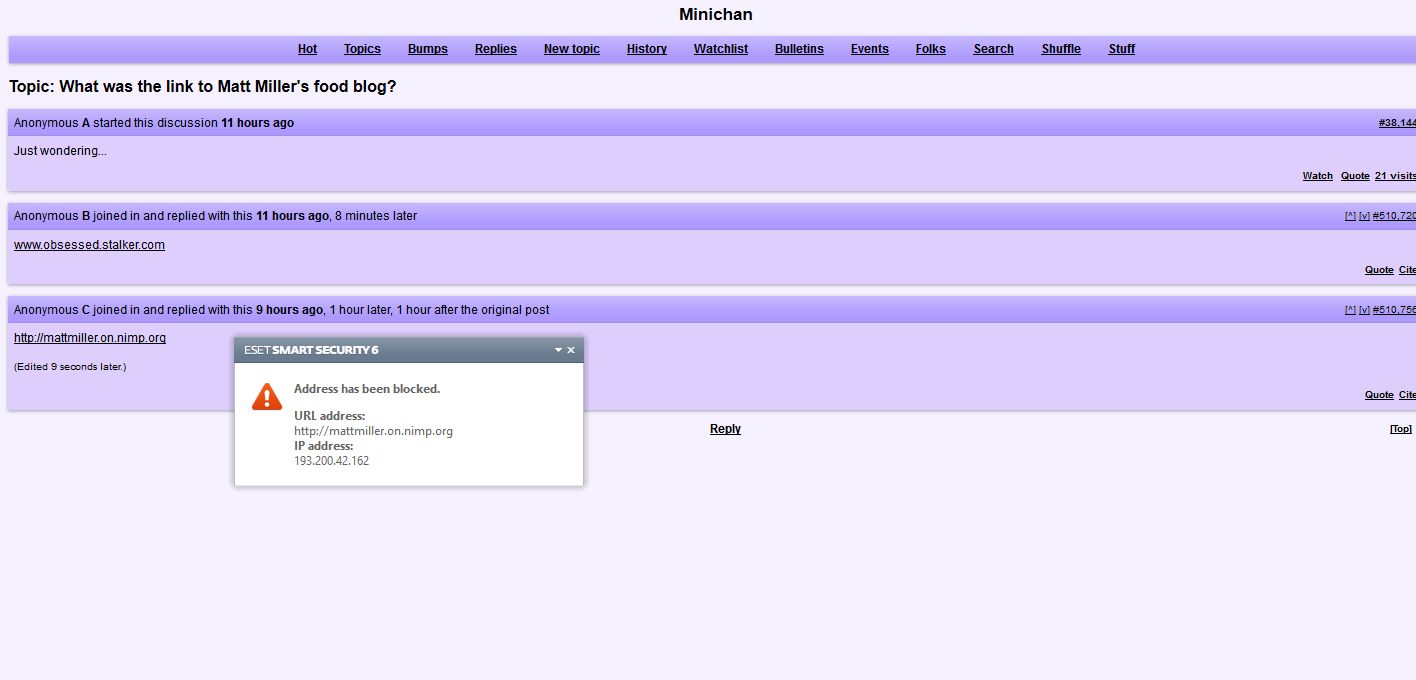This screenshot has width=1416, height=680.
Task: Select New topic in navigation bar
Action: tap(572, 49)
